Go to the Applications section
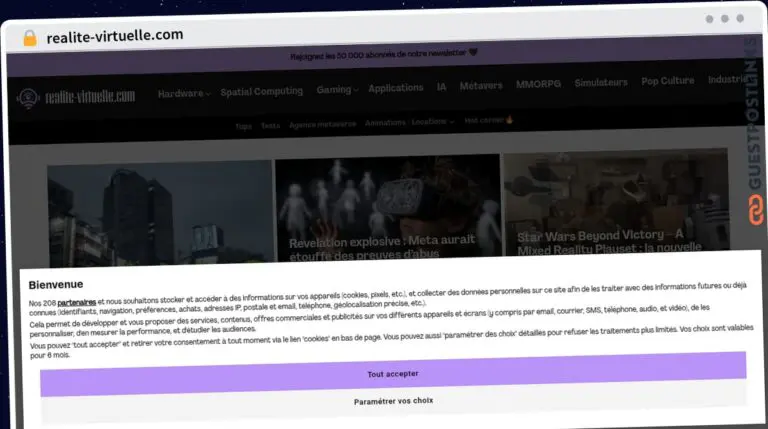Screen dimensions: 768x429 coord(395,88)
